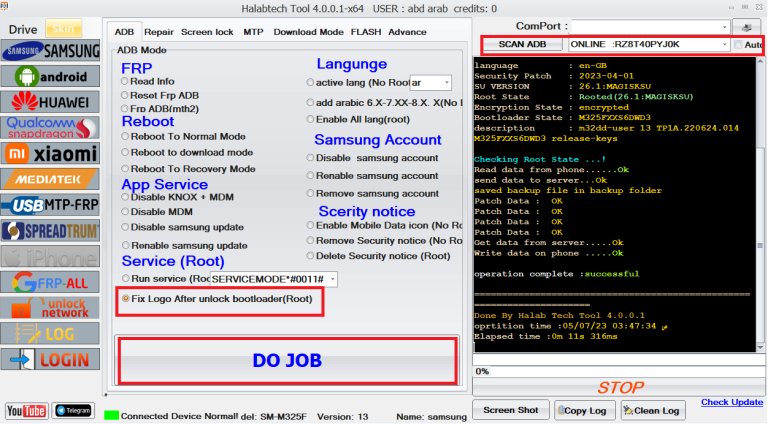Open the Check Update link

[732, 402]
